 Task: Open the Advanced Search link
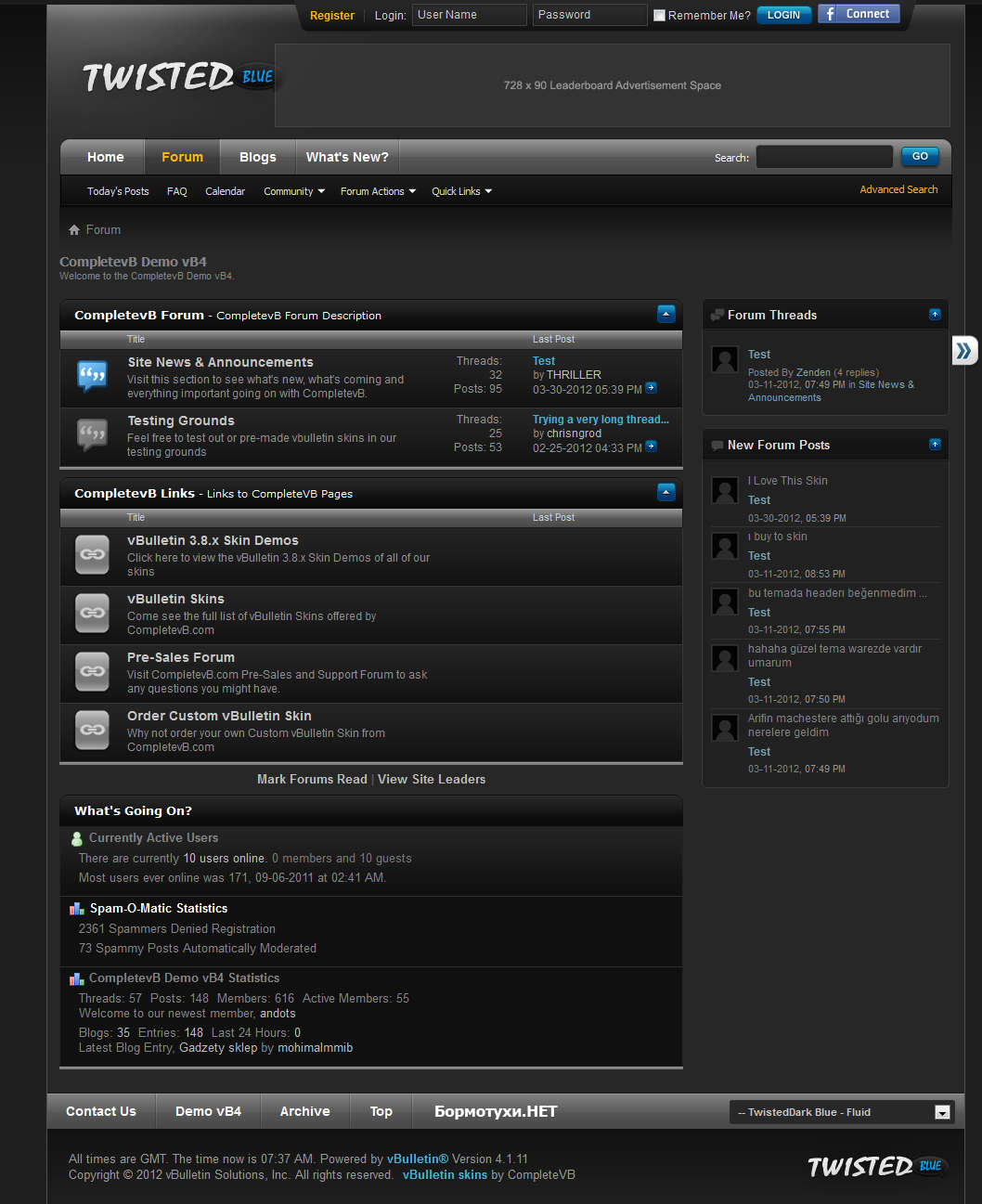pos(898,189)
